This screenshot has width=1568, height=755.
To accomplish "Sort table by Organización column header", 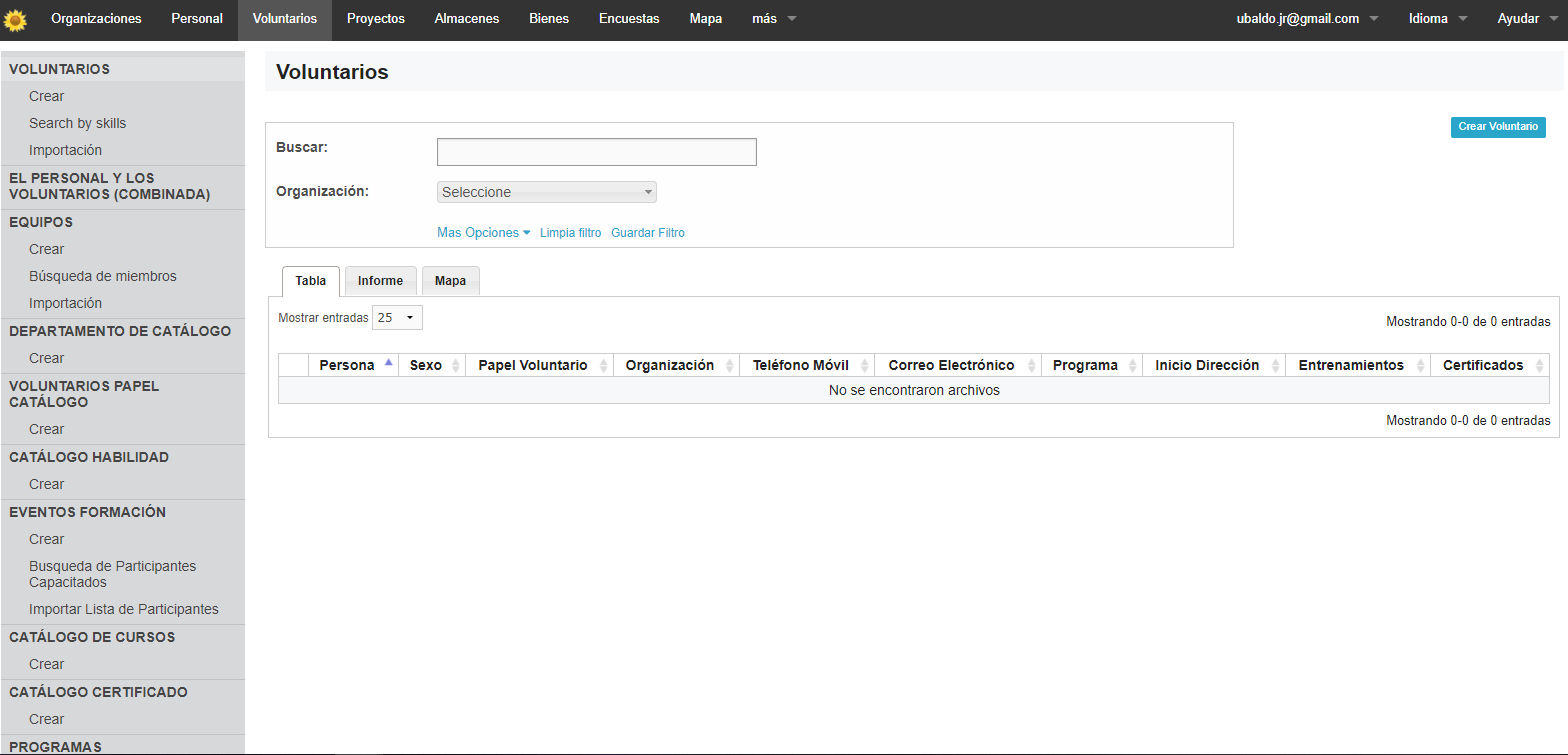I will click(x=676, y=365).
